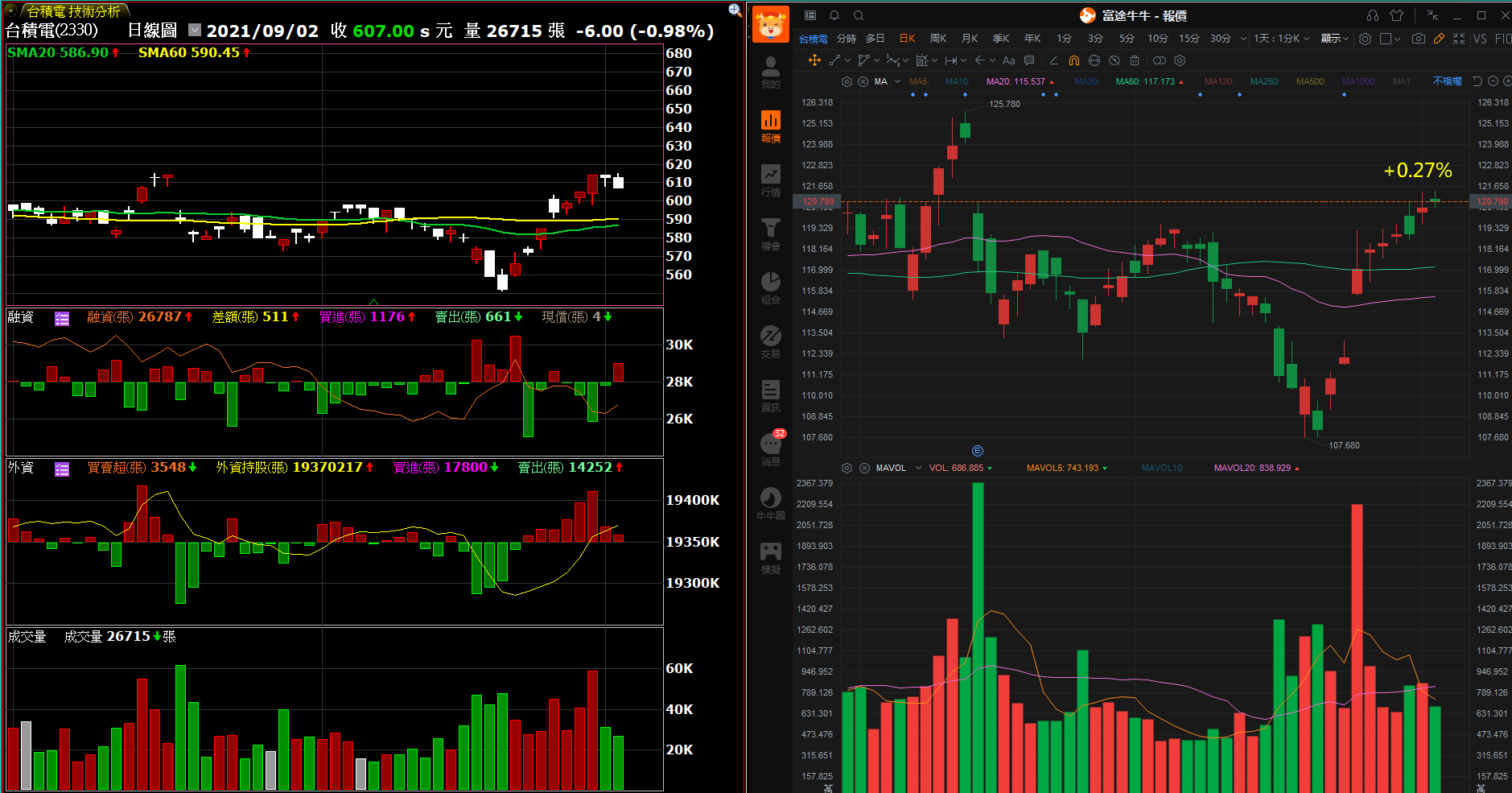
Task: Expand more minute intervals after 30分
Action: tap(1243, 39)
